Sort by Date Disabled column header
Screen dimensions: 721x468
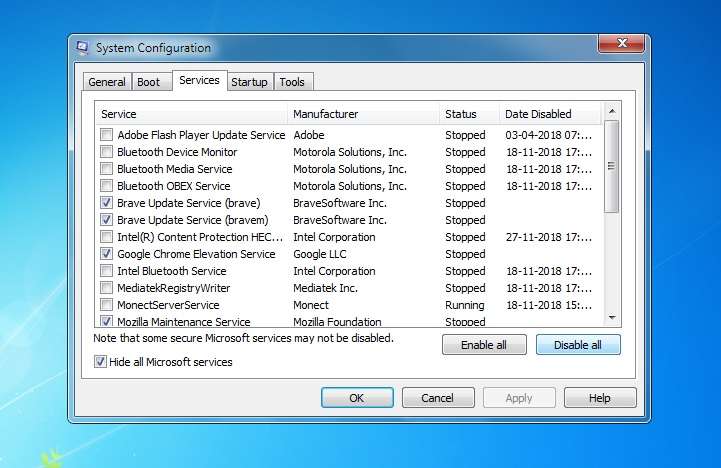(550, 114)
